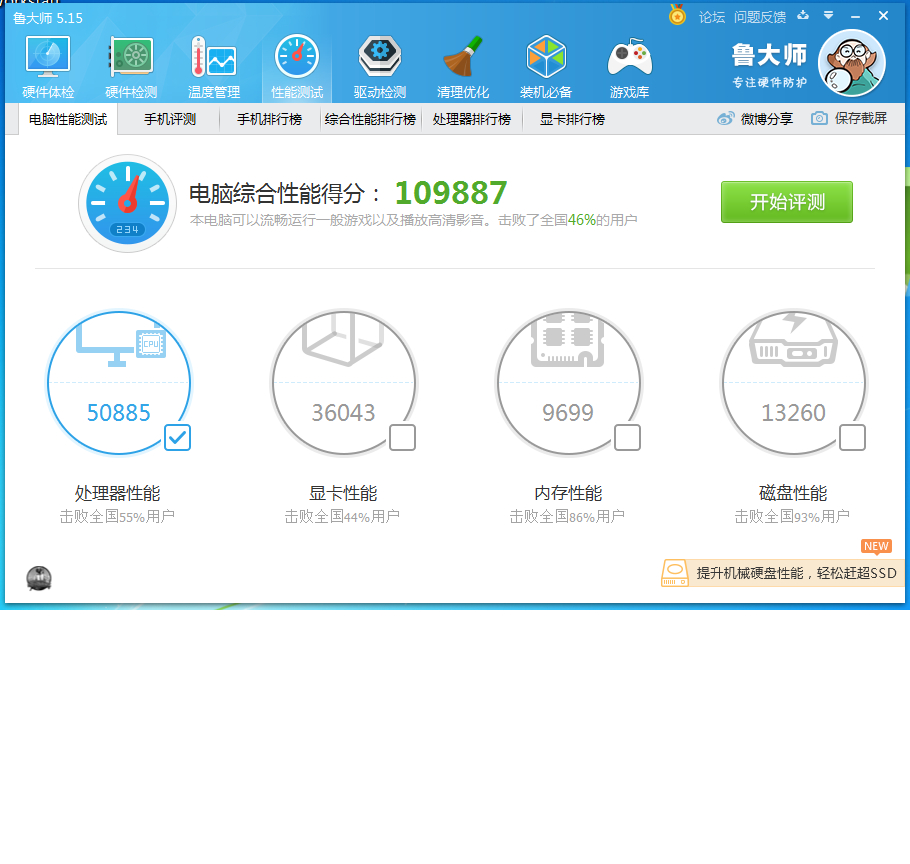This screenshot has width=910, height=864.
Task: Click the speedometer score gauge icon
Action: [128, 203]
